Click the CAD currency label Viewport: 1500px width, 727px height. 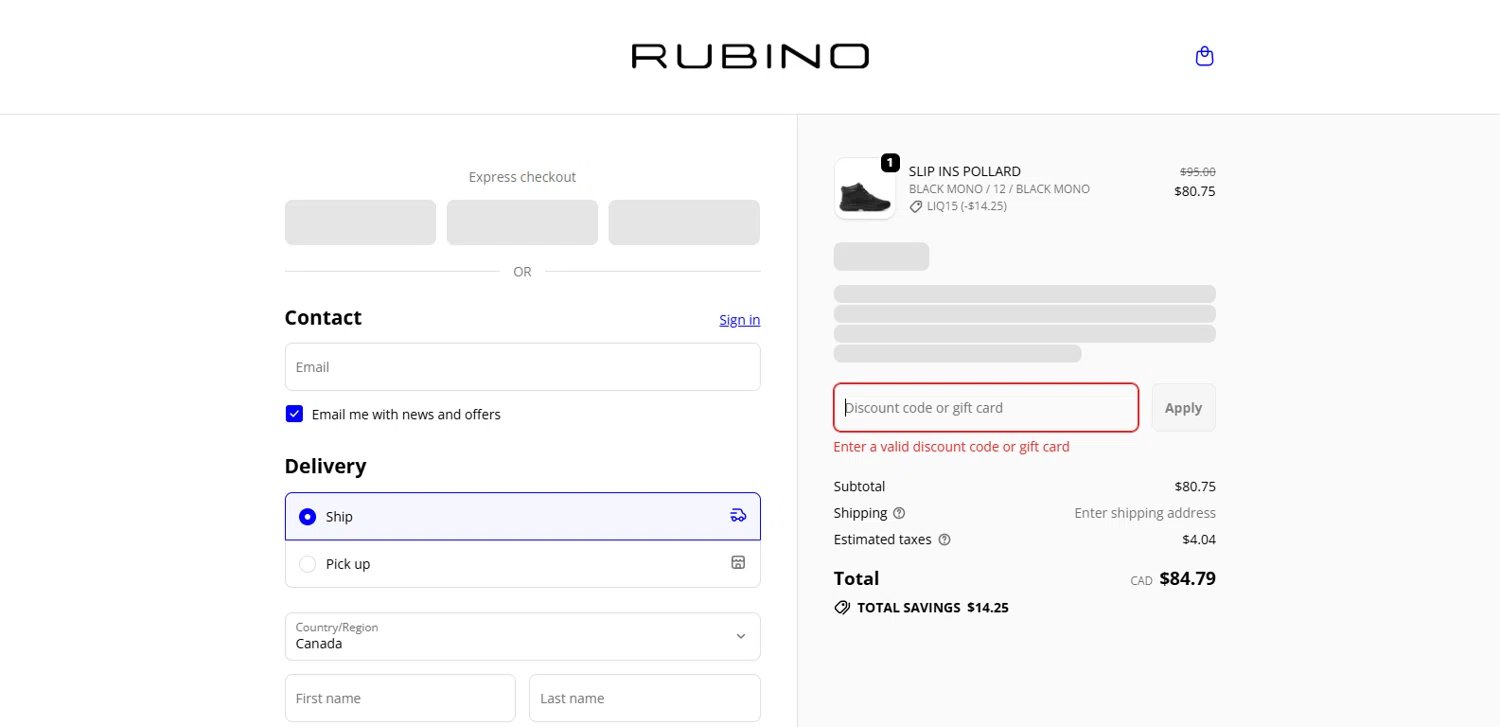[1141, 581]
